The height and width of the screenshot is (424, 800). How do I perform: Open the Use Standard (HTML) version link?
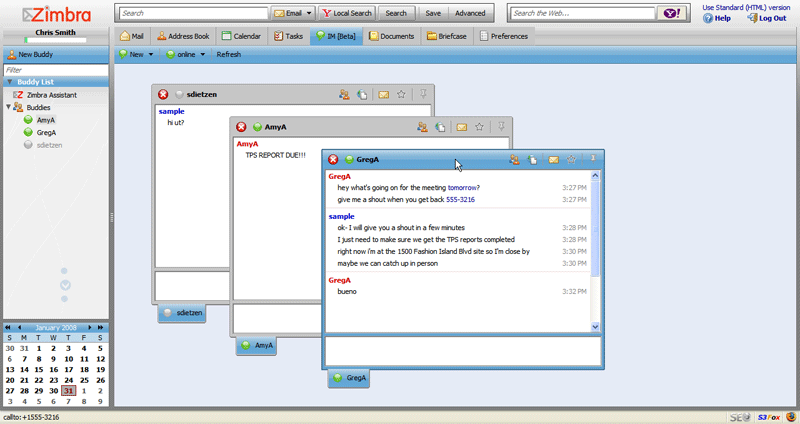746,8
